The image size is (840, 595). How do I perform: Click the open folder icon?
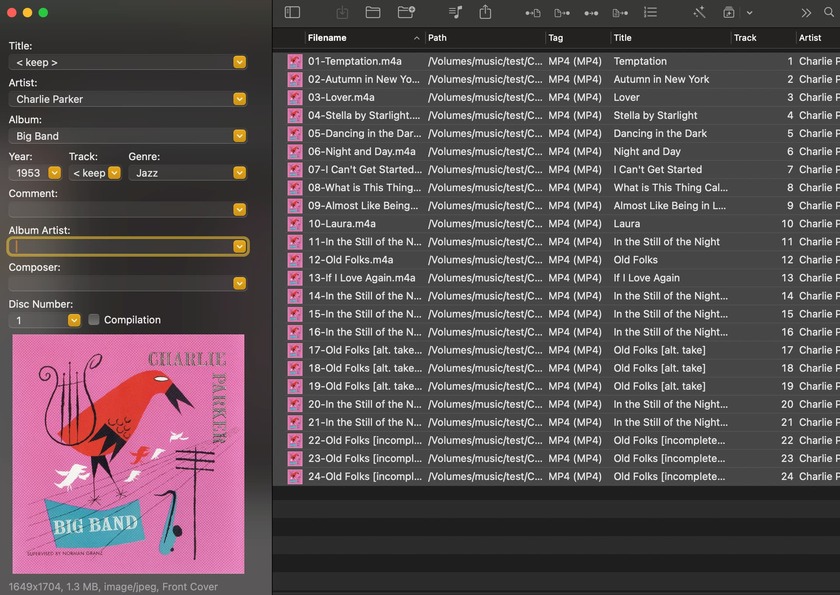pos(373,12)
